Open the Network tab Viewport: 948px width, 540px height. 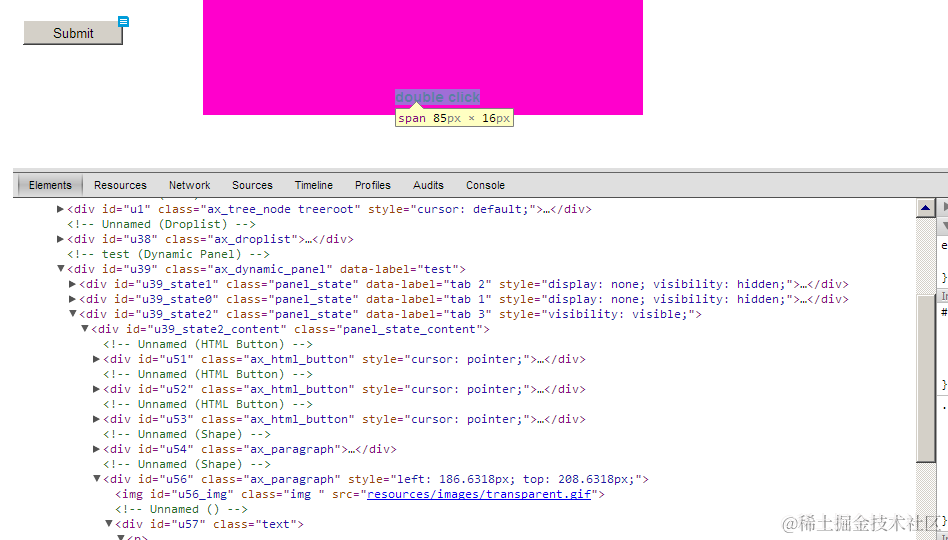click(189, 185)
